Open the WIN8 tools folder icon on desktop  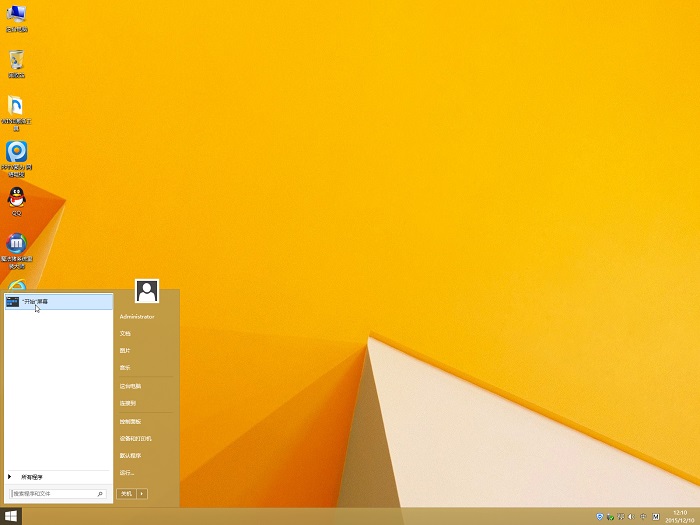(16, 113)
